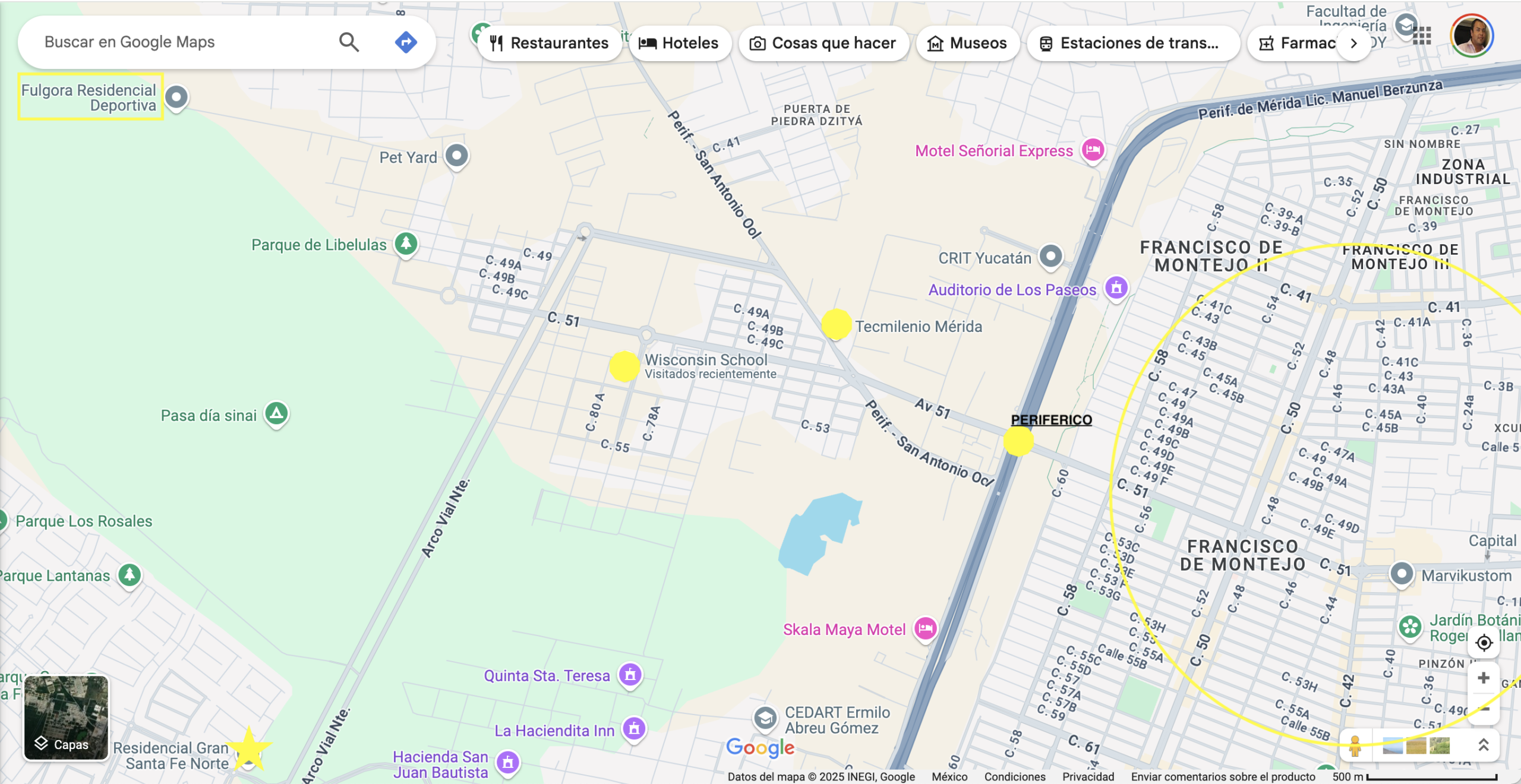This screenshot has height=784, width=1521.
Task: Click the CEDART Ermilo Abreu Gómez pin
Action: (765, 719)
